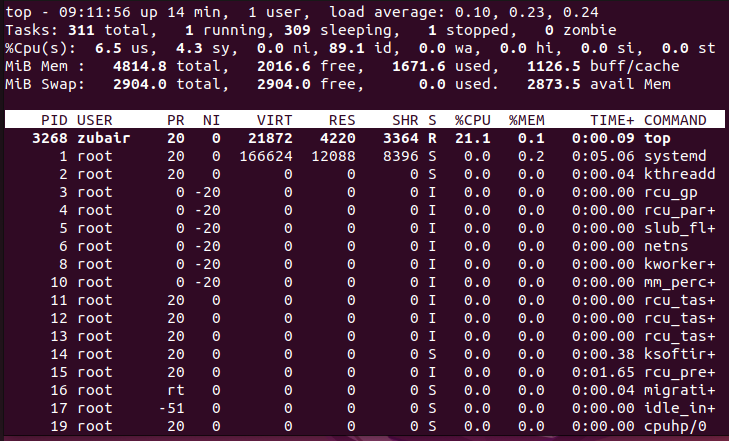The width and height of the screenshot is (729, 441).
Task: Select the %MEM column header
Action: [526, 120]
